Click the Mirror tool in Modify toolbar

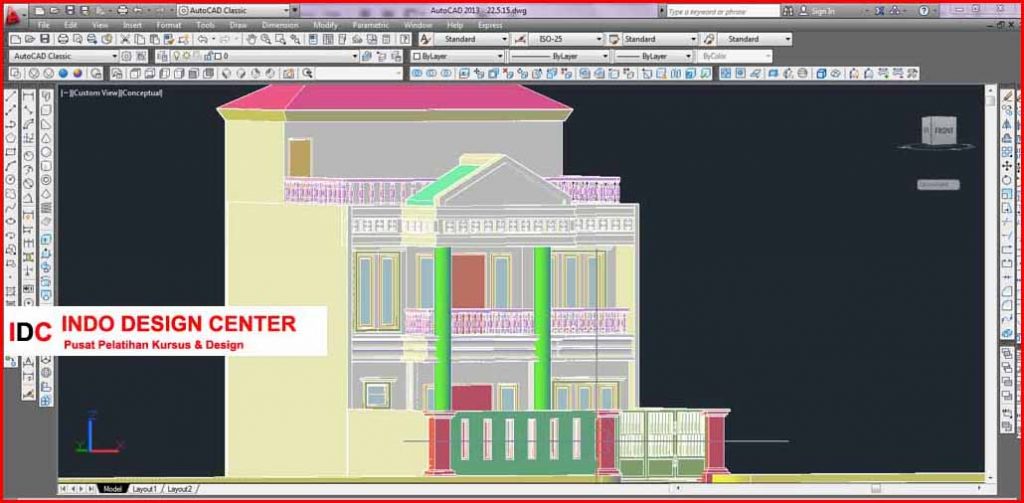point(1007,124)
